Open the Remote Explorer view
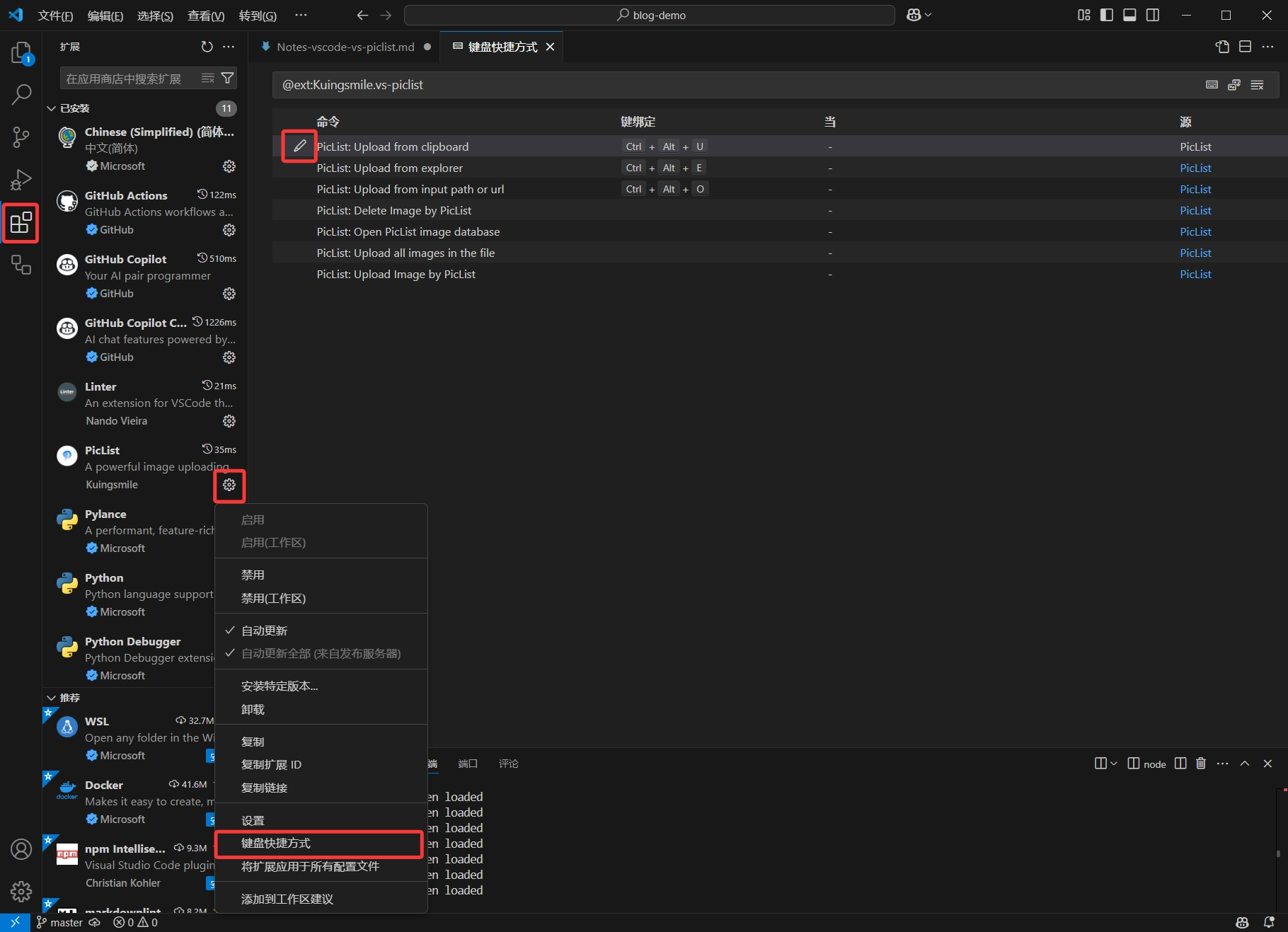Viewport: 1288px width, 932px height. 21,265
